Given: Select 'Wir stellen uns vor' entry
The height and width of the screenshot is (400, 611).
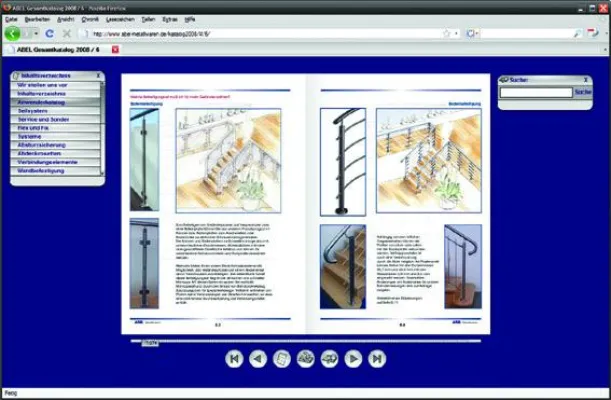Looking at the screenshot, I should coord(55,85).
